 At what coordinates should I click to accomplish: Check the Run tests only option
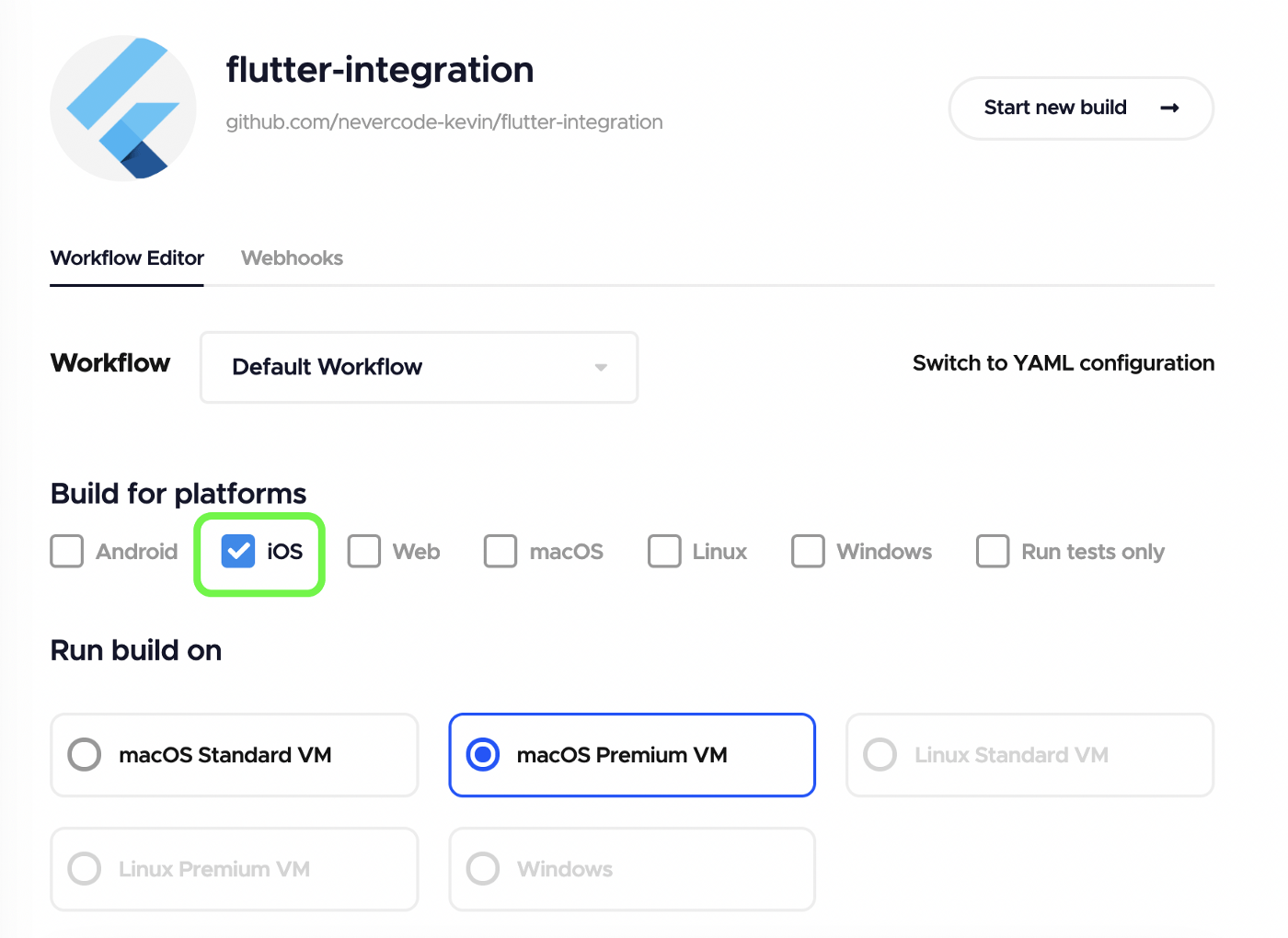pos(993,552)
